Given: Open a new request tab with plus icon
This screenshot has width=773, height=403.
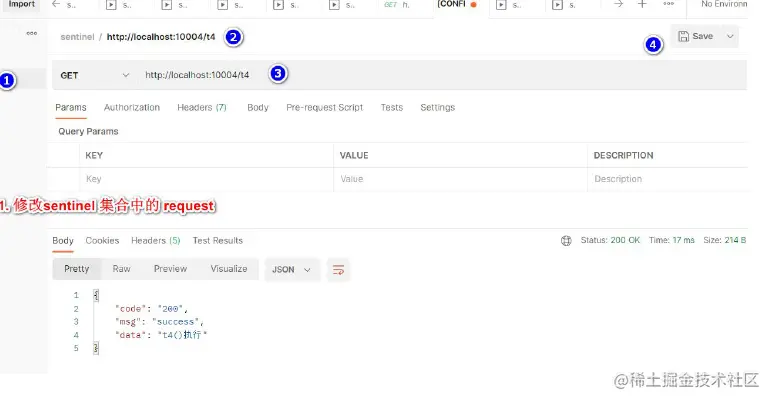Looking at the screenshot, I should [x=642, y=4].
